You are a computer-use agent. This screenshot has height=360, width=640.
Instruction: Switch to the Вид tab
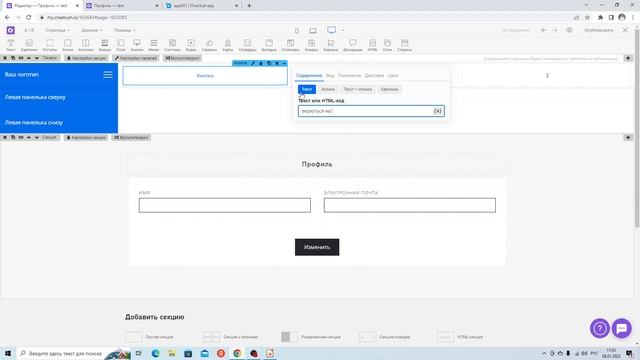click(x=330, y=76)
